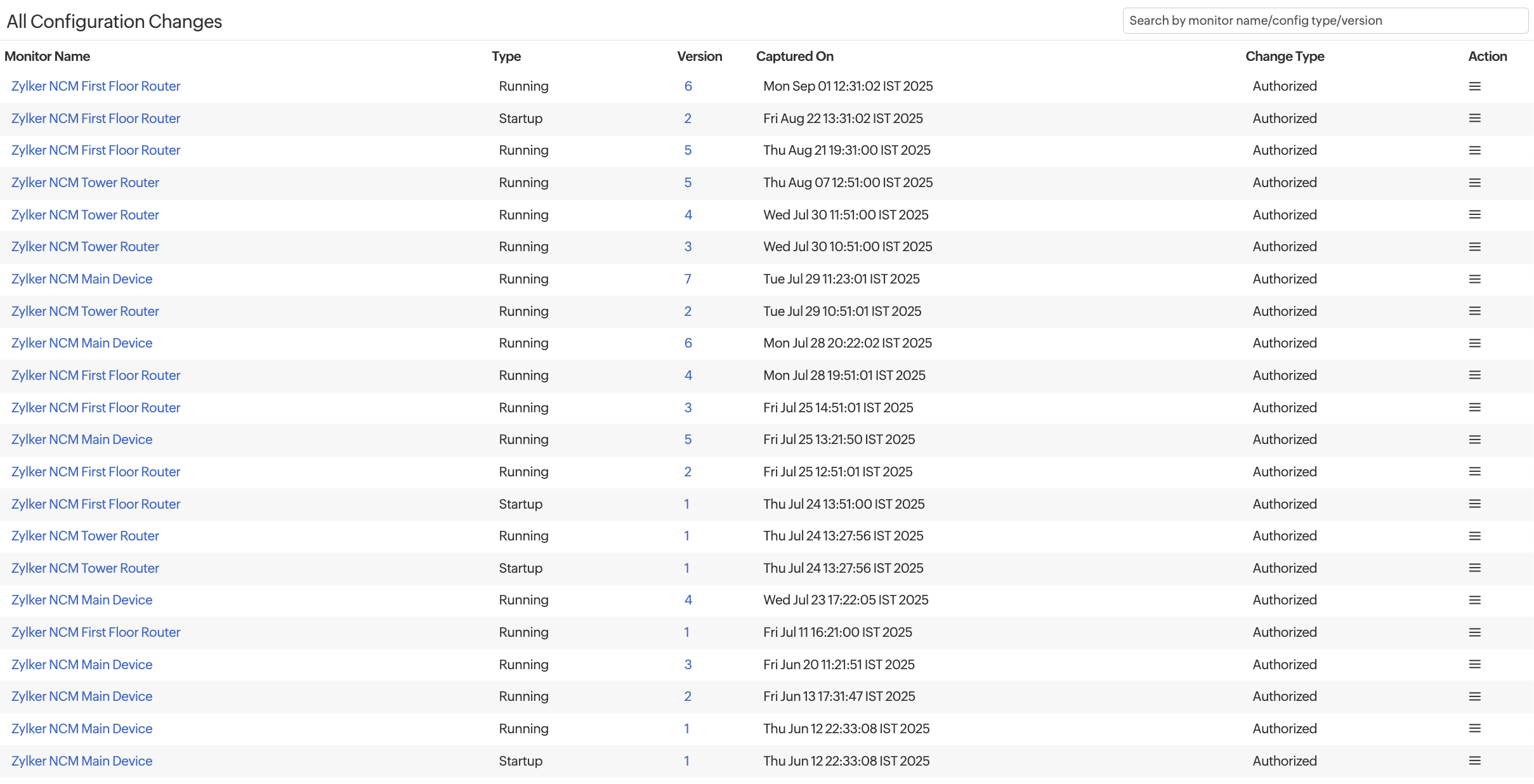
Task: Open action menu for Fri Jul 11 row
Action: tap(1474, 632)
